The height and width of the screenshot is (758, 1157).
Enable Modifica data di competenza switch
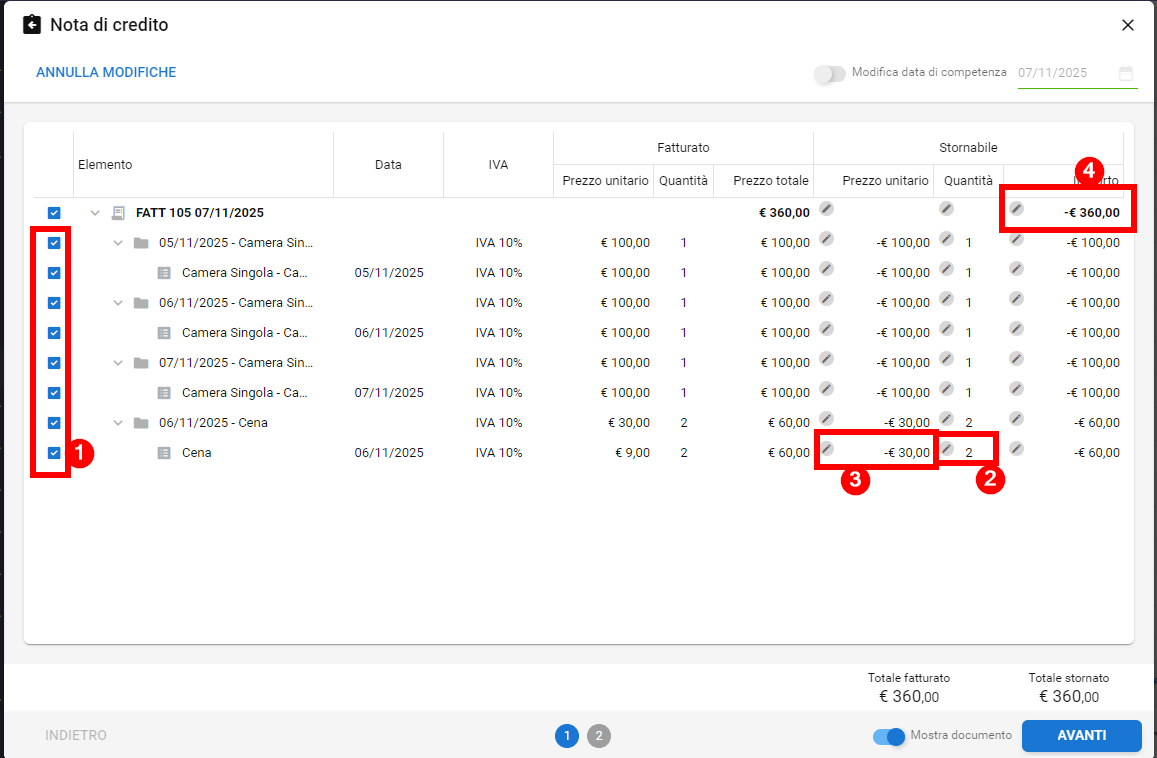click(829, 74)
